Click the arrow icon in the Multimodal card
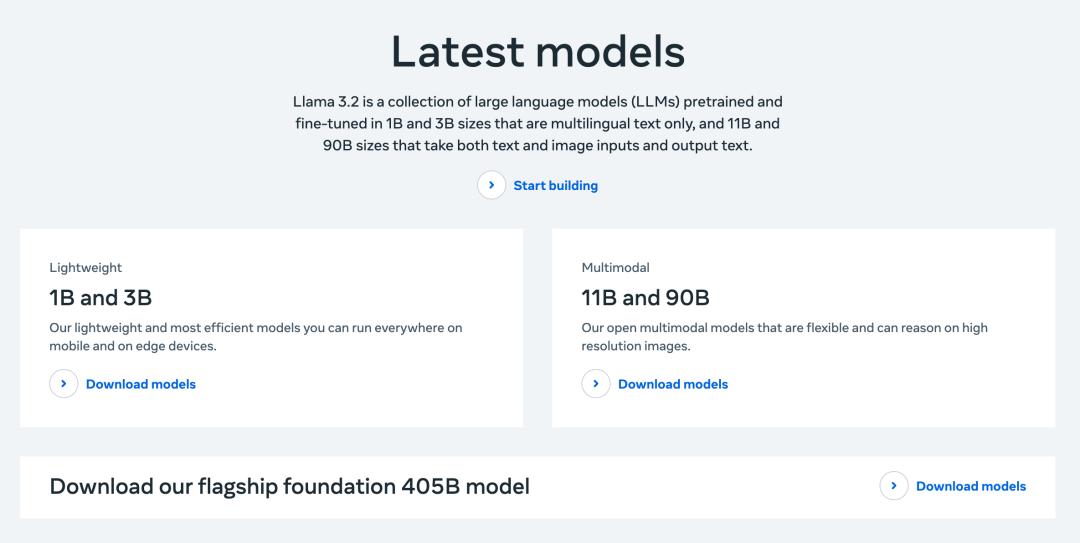1080x543 pixels. coord(596,384)
